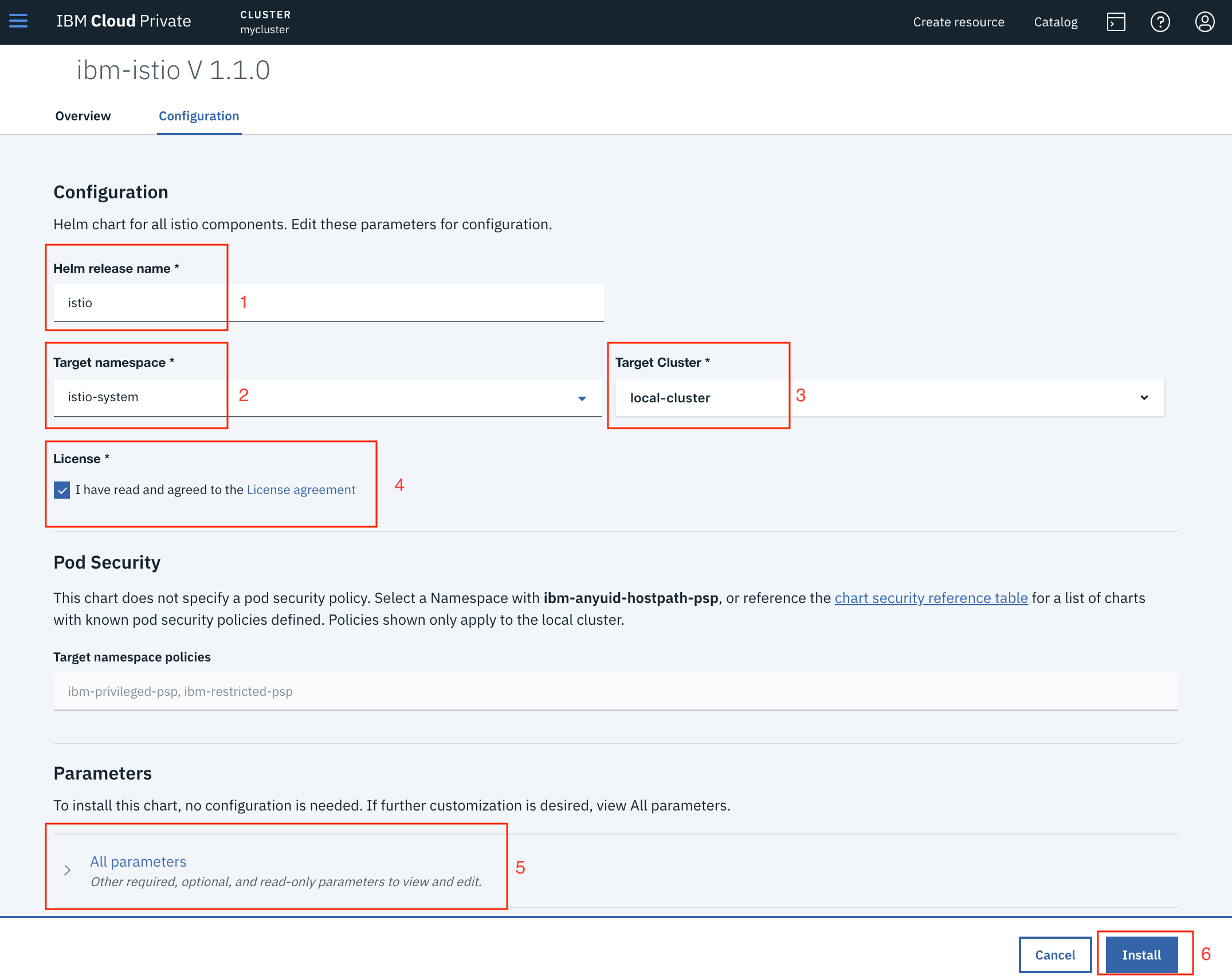Select the Configuration tab
The image size is (1232, 979).
199,116
